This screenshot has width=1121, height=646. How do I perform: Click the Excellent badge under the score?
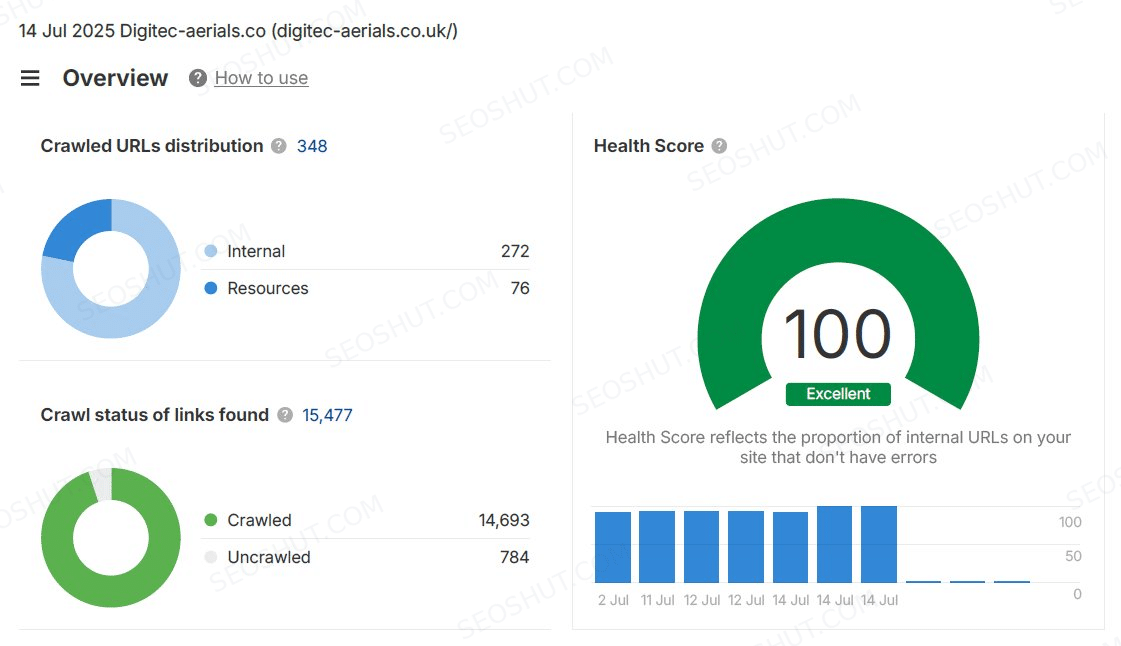838,394
